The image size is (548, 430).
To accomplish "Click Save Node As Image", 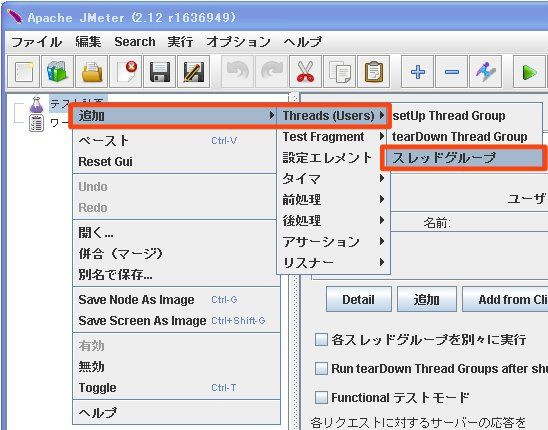I will [175, 300].
